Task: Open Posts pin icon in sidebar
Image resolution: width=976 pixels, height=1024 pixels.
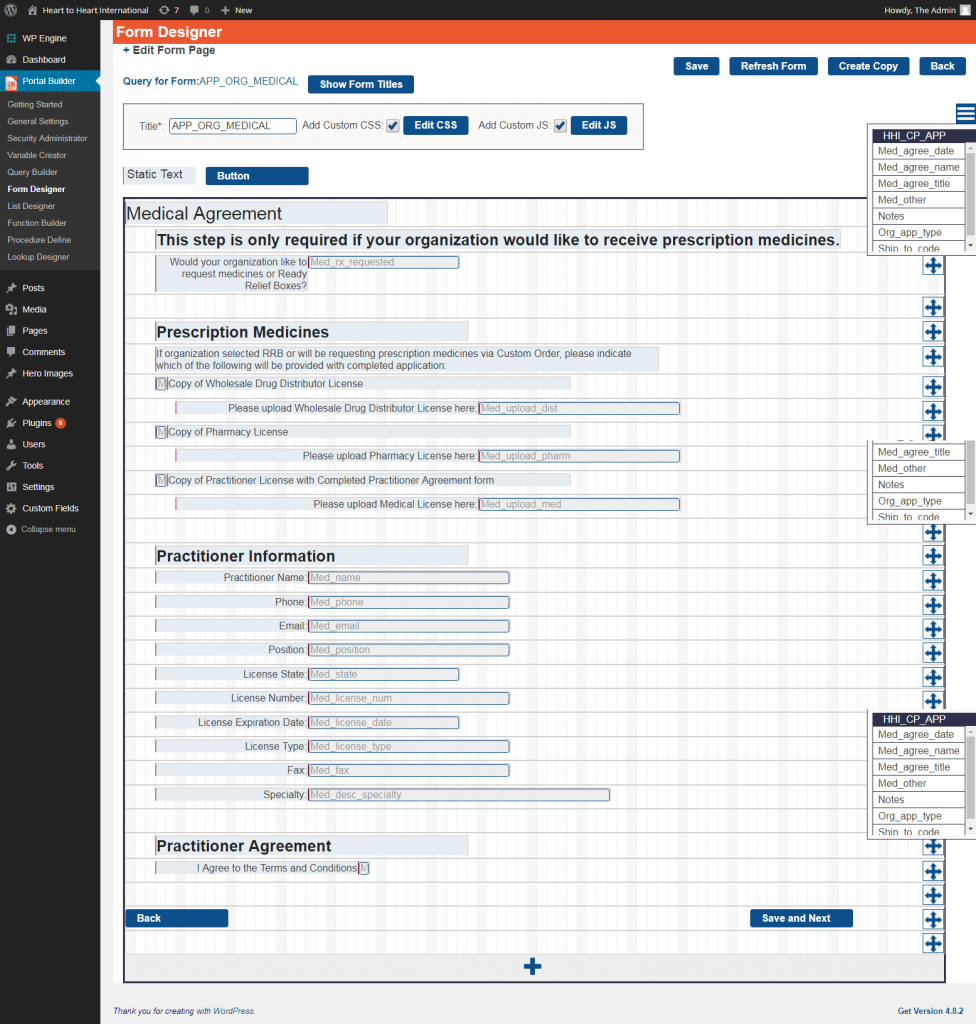Action: point(11,288)
